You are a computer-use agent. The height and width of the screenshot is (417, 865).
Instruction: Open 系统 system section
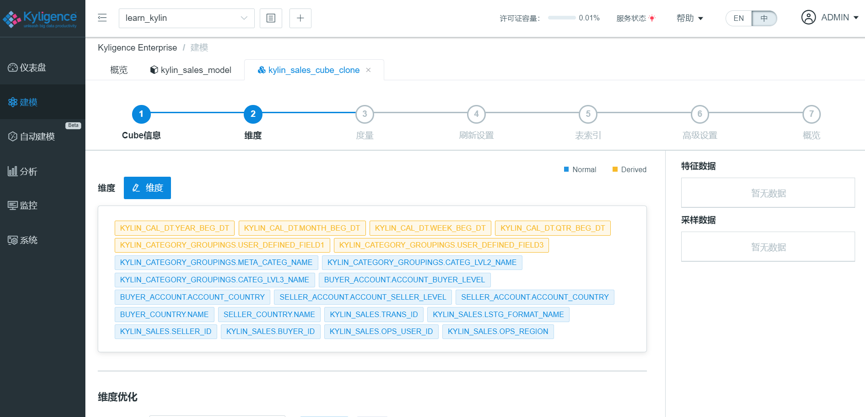pos(28,240)
